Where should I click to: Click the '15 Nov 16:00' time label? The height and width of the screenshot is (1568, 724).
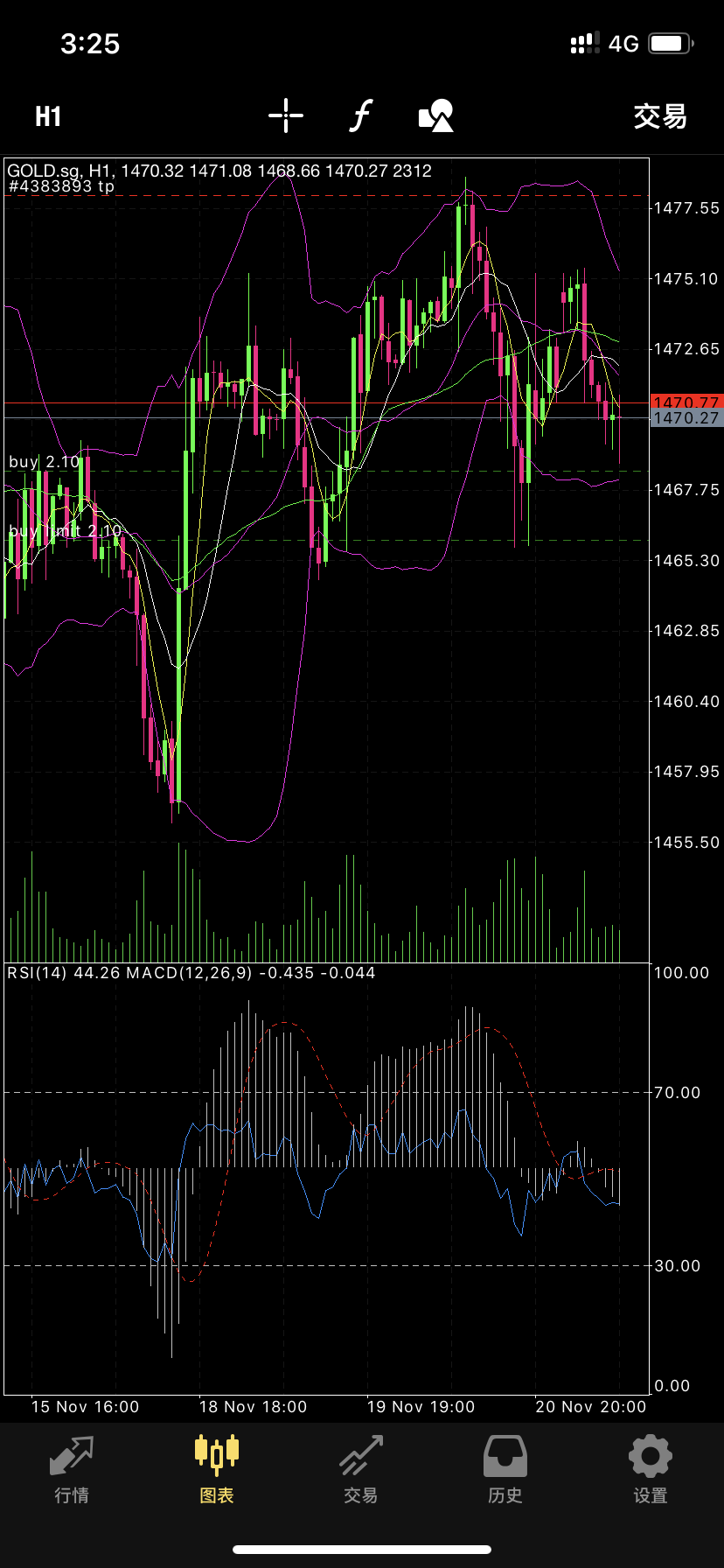(86, 1407)
